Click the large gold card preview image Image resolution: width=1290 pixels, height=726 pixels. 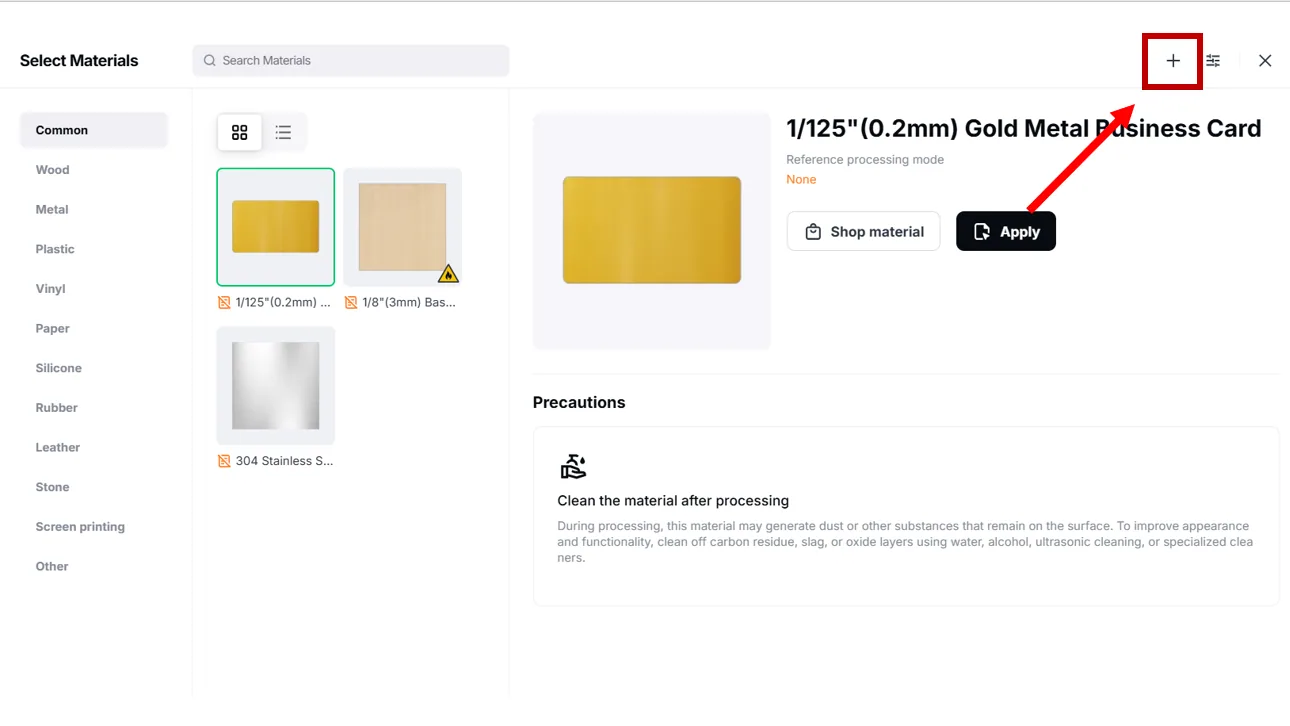(652, 230)
